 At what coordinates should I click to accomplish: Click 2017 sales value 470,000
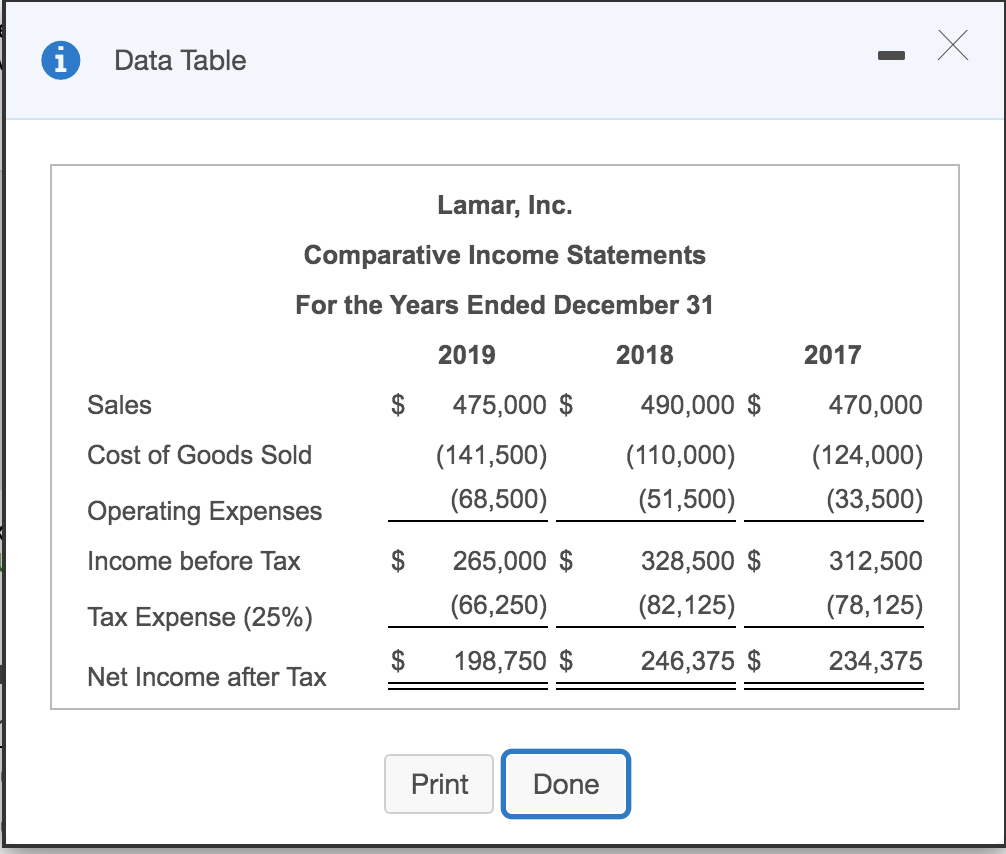(875, 405)
